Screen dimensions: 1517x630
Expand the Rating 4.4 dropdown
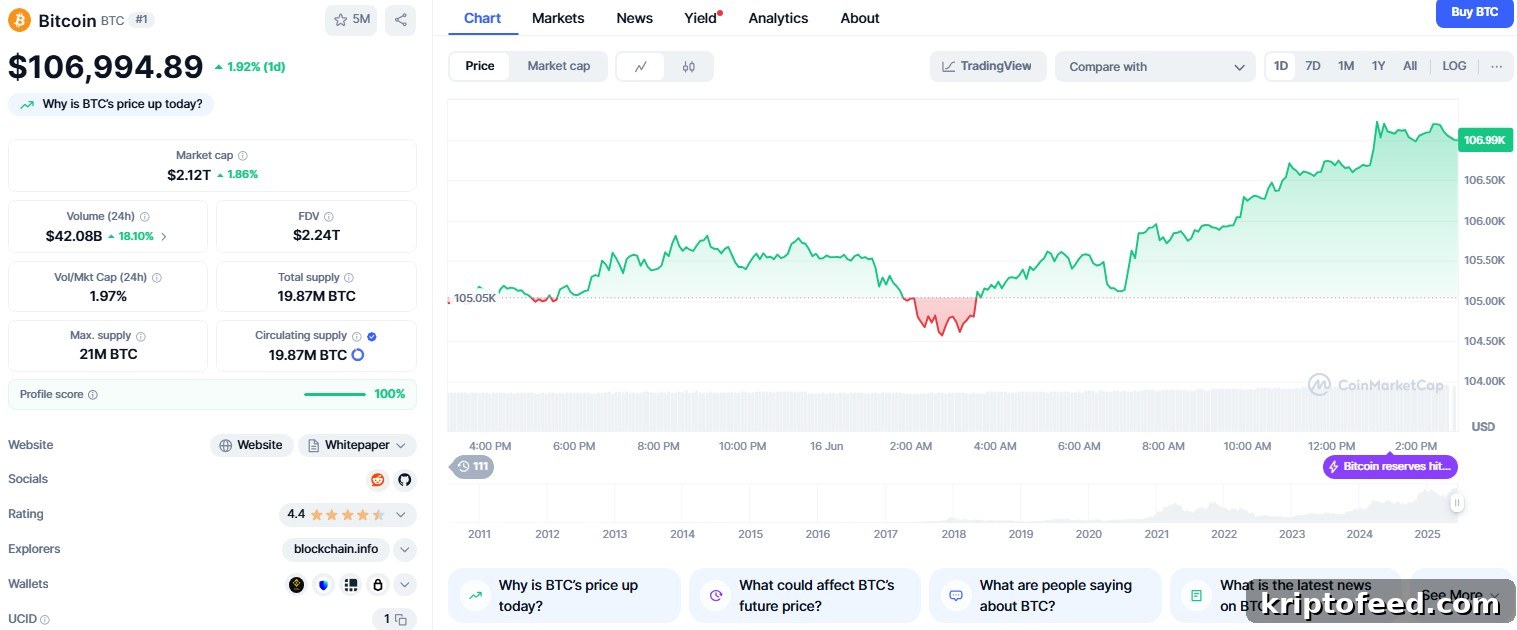(400, 515)
